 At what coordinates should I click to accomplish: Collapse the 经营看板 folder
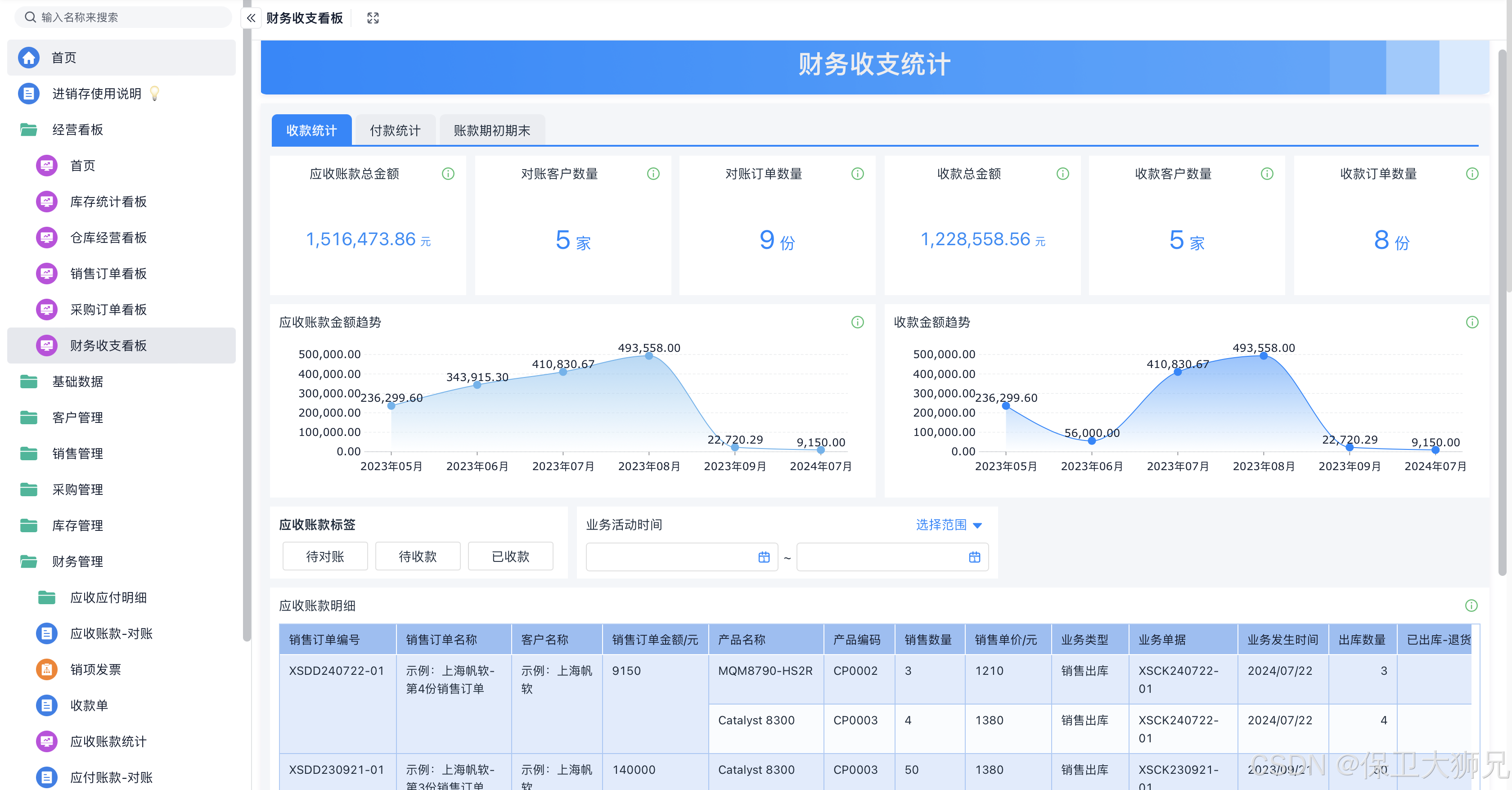tap(77, 130)
